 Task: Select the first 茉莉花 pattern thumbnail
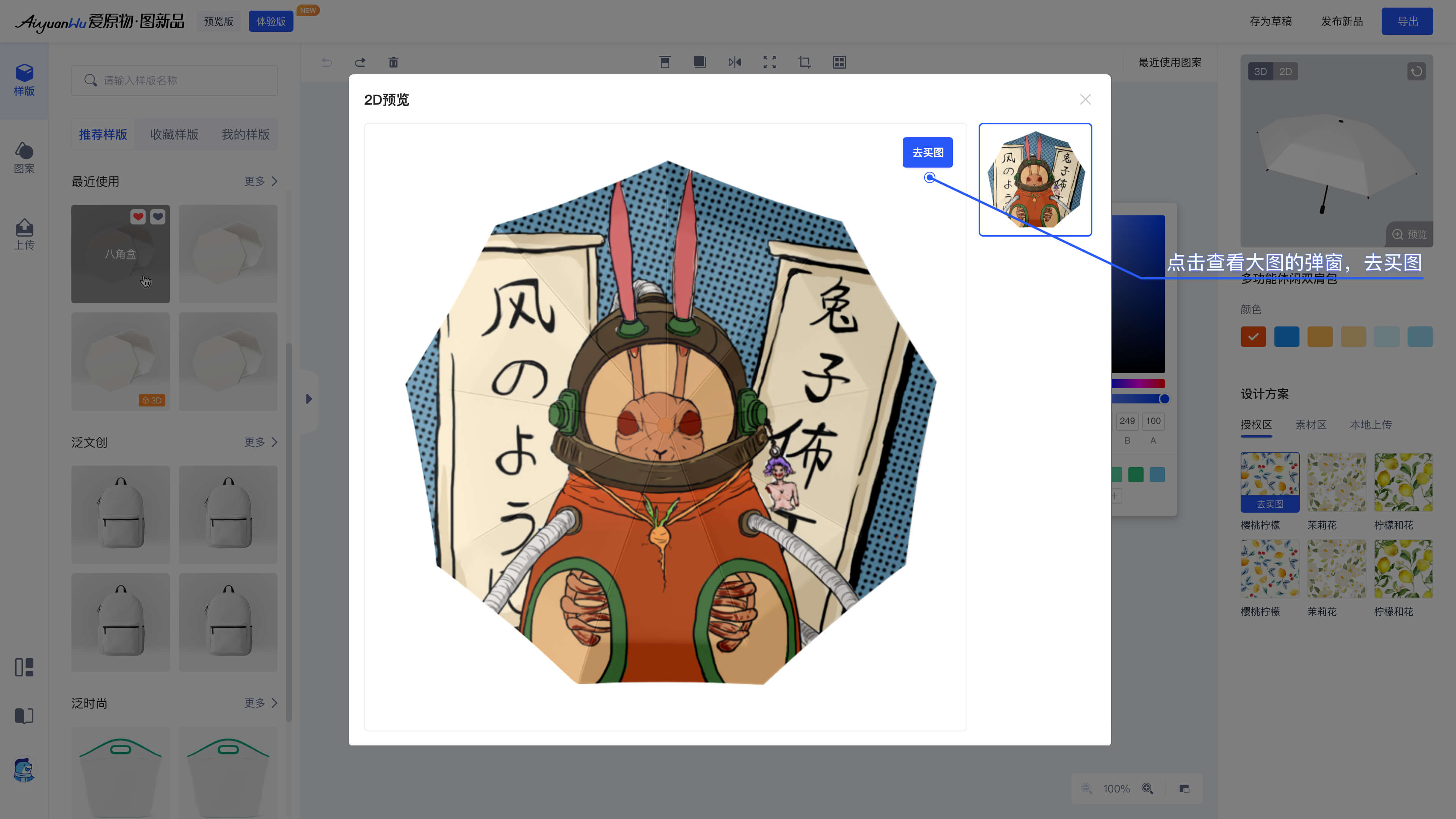[1336, 482]
